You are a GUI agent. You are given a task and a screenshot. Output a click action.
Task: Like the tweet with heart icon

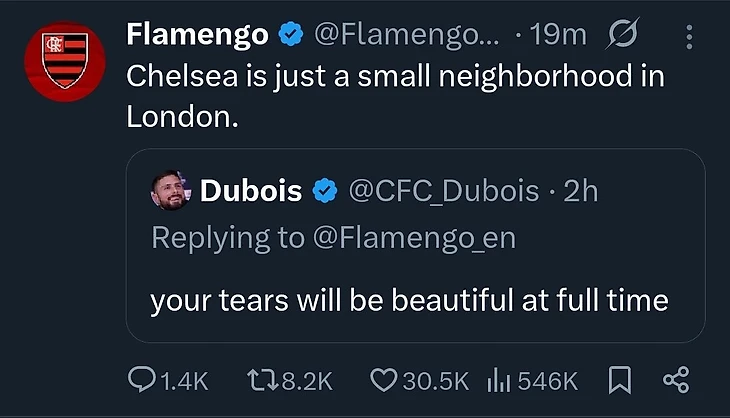point(383,380)
